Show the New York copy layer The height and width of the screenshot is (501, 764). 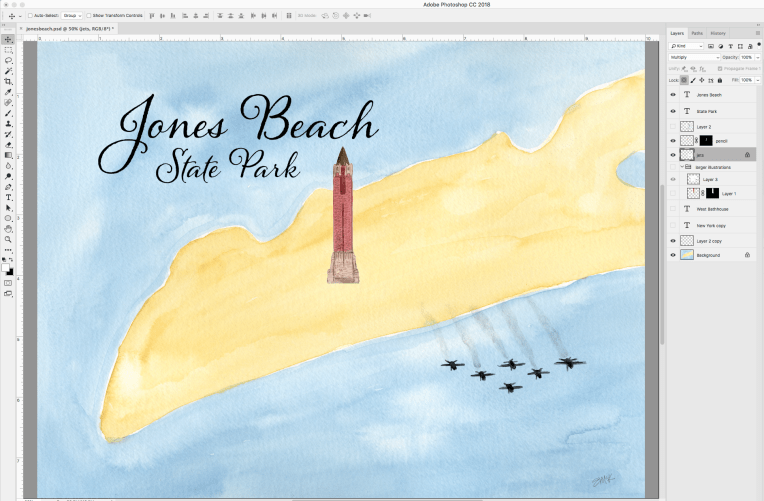coord(673,226)
